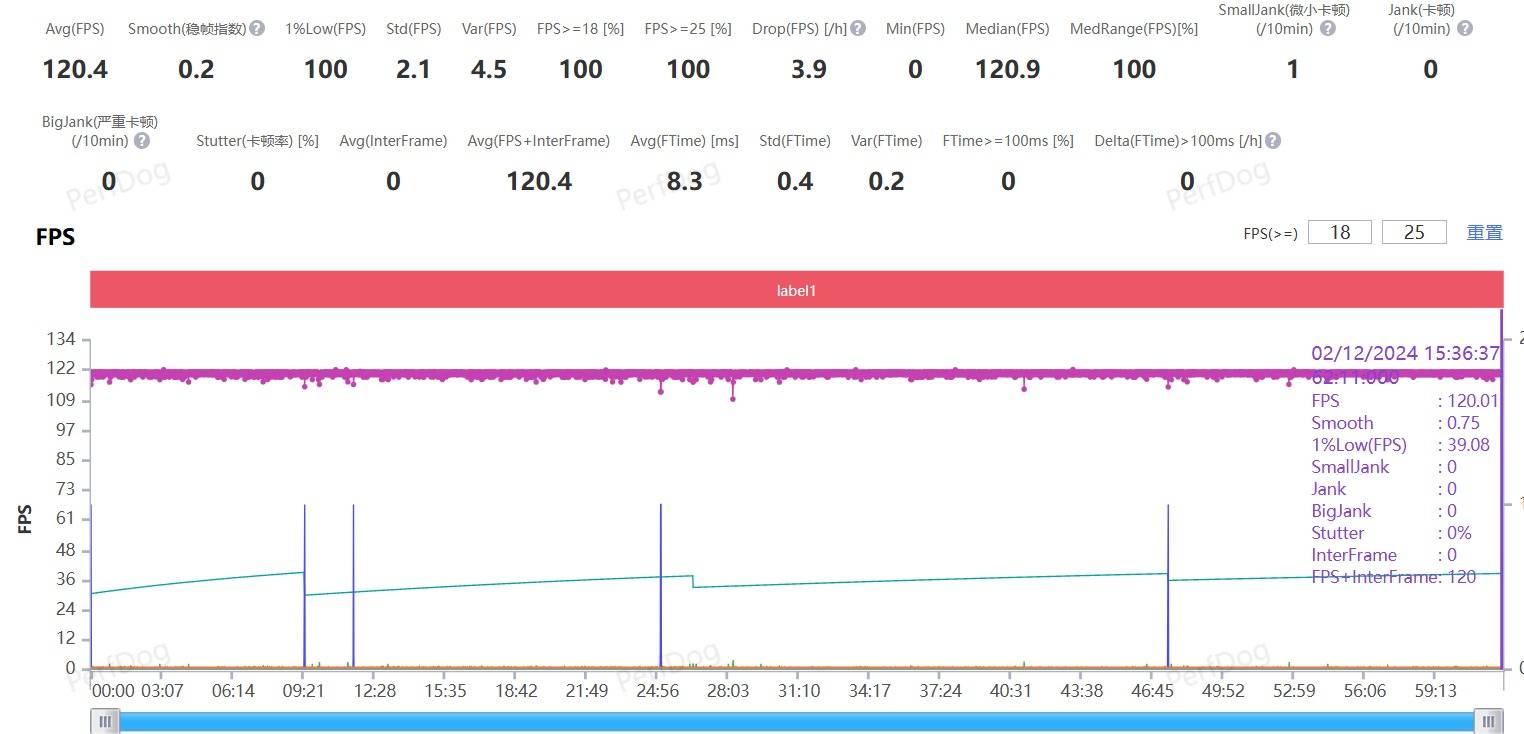This screenshot has width=1524, height=734.
Task: Click the lowest FPS dip point near 28:03
Action: tap(733, 399)
